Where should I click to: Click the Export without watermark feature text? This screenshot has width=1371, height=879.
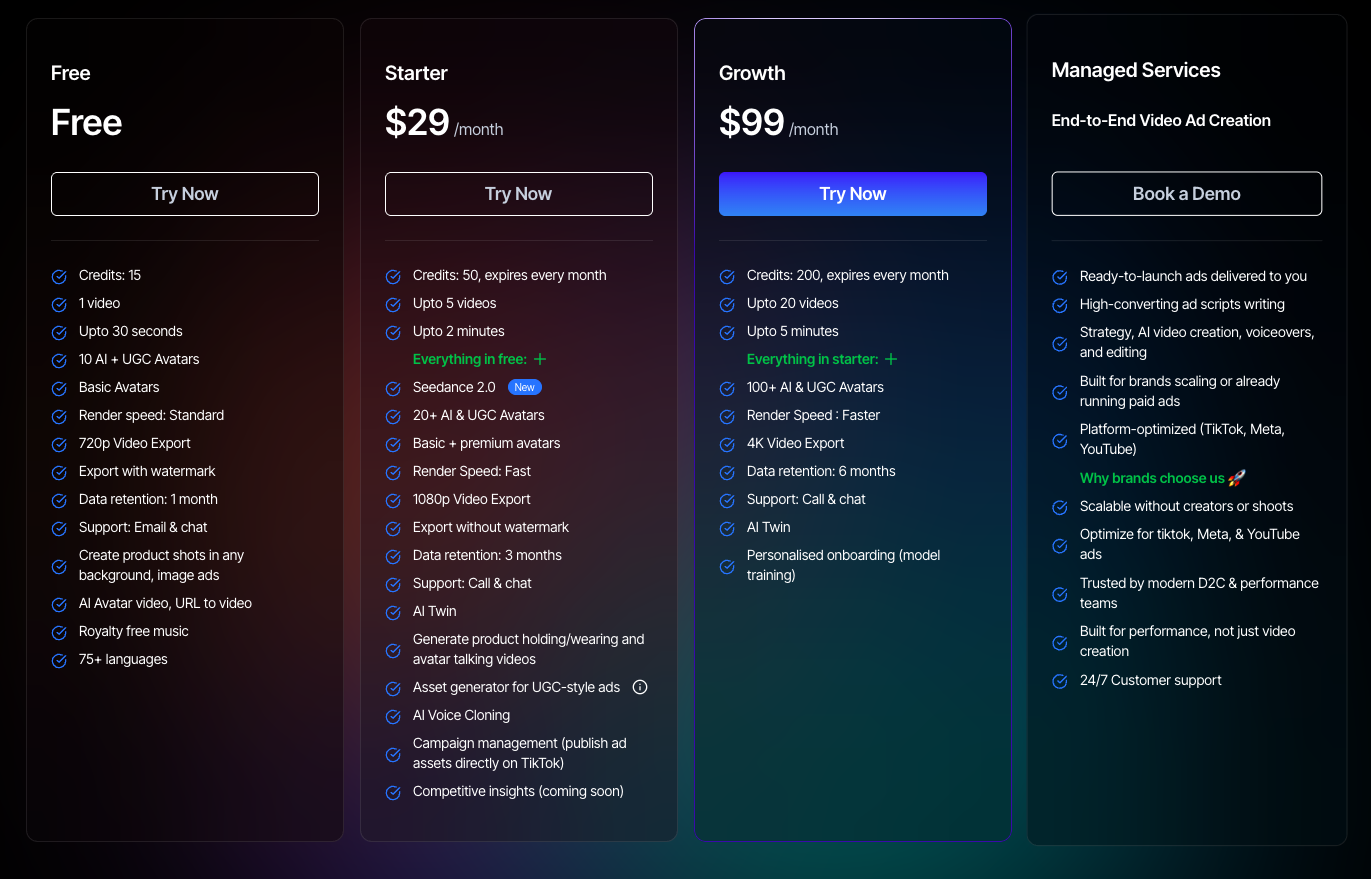tap(490, 527)
